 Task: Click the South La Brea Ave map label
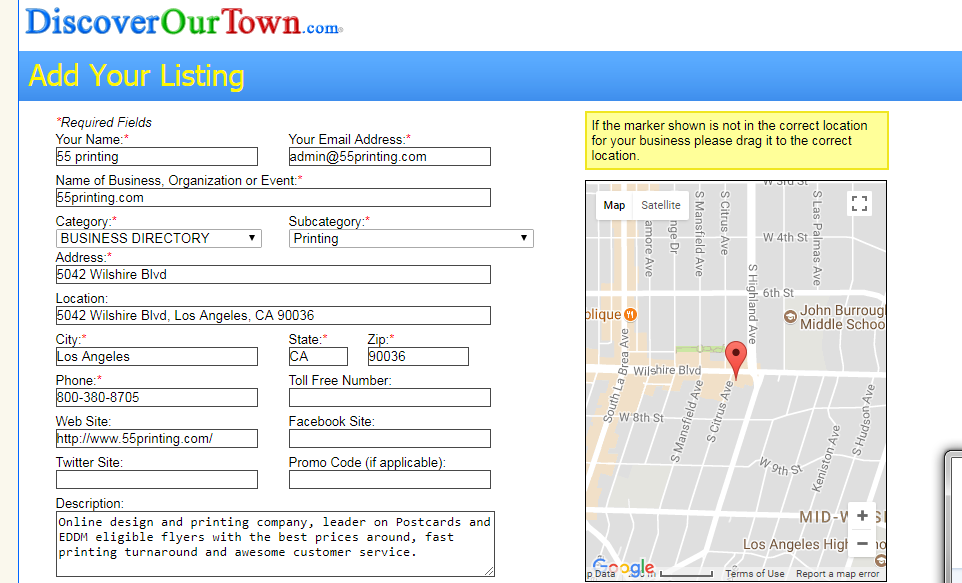pyautogui.click(x=616, y=376)
